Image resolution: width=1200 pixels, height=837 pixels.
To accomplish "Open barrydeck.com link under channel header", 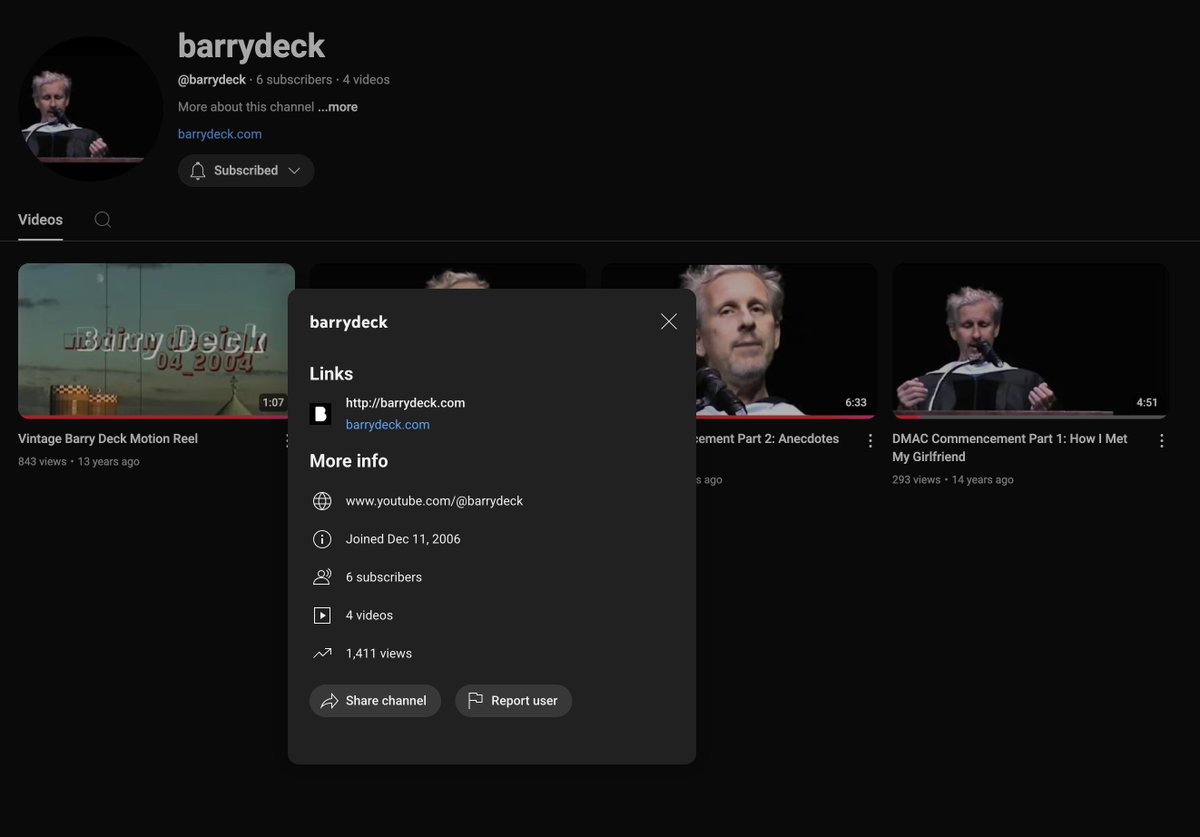I will (220, 134).
